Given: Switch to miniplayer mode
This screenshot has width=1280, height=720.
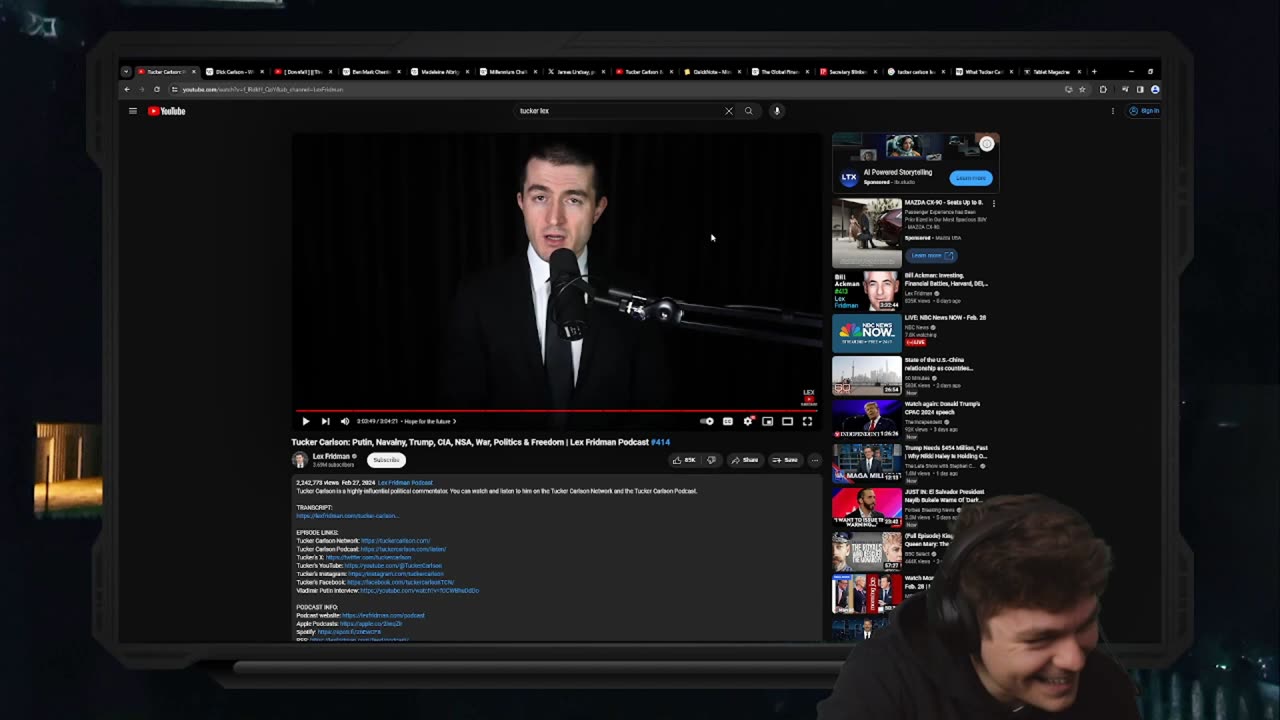Looking at the screenshot, I should point(767,421).
